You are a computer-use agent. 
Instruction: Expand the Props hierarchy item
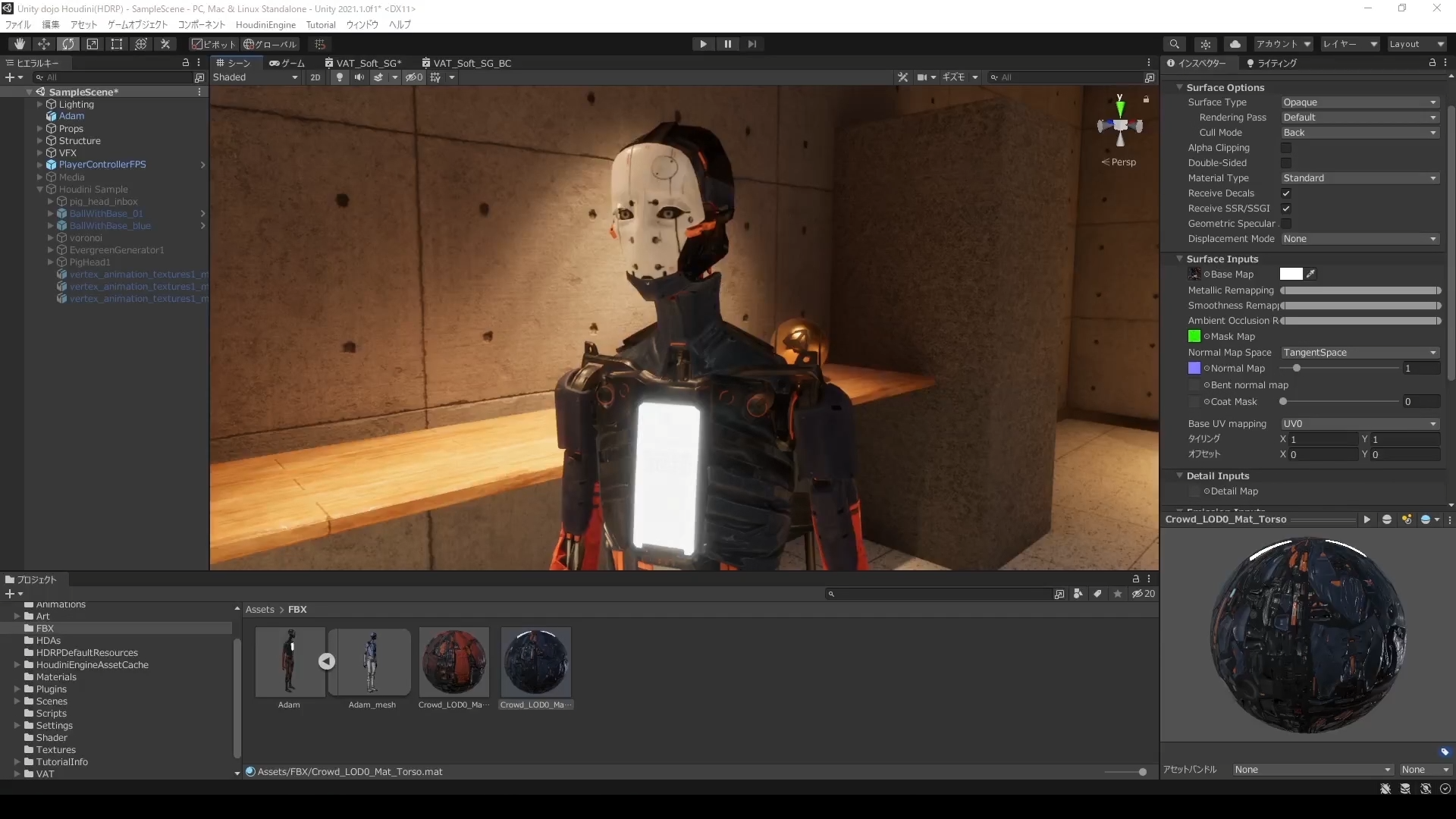pos(40,129)
